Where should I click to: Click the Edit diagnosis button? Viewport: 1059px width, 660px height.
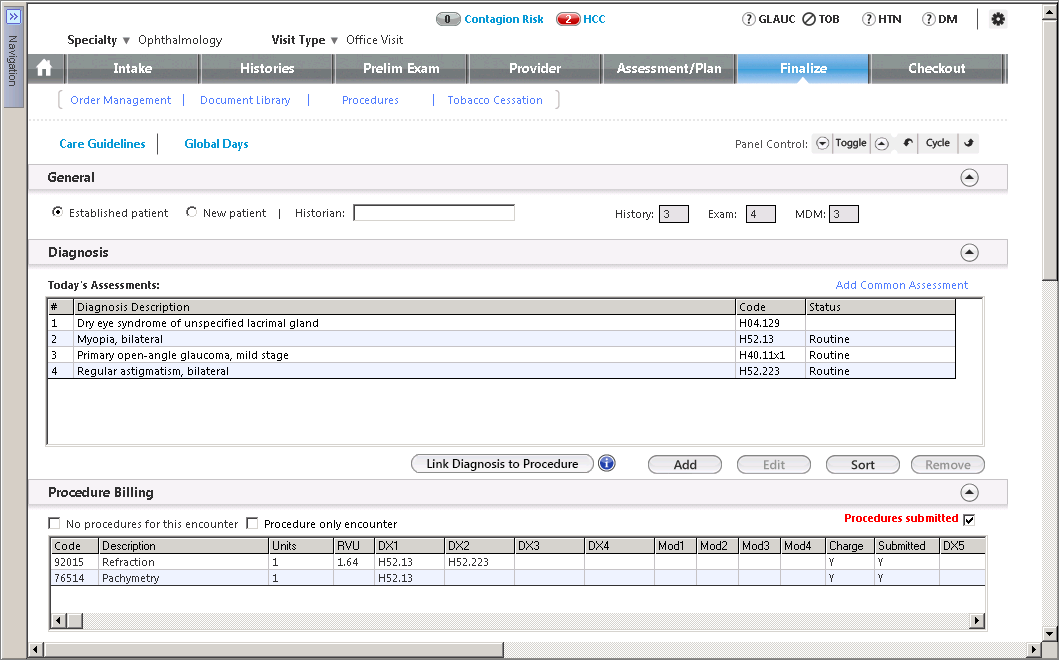click(x=774, y=465)
